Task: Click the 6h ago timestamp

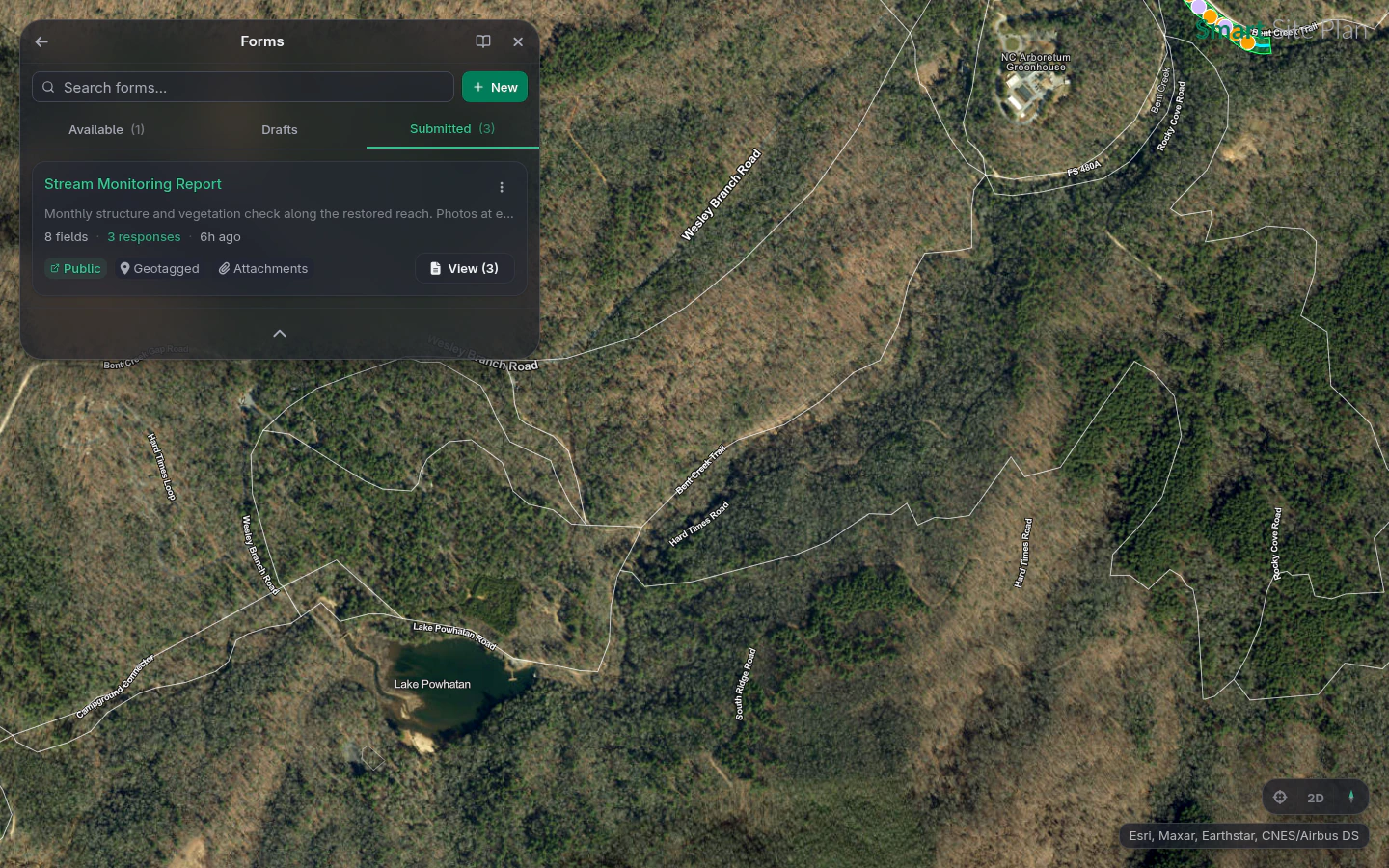Action: coord(220,237)
